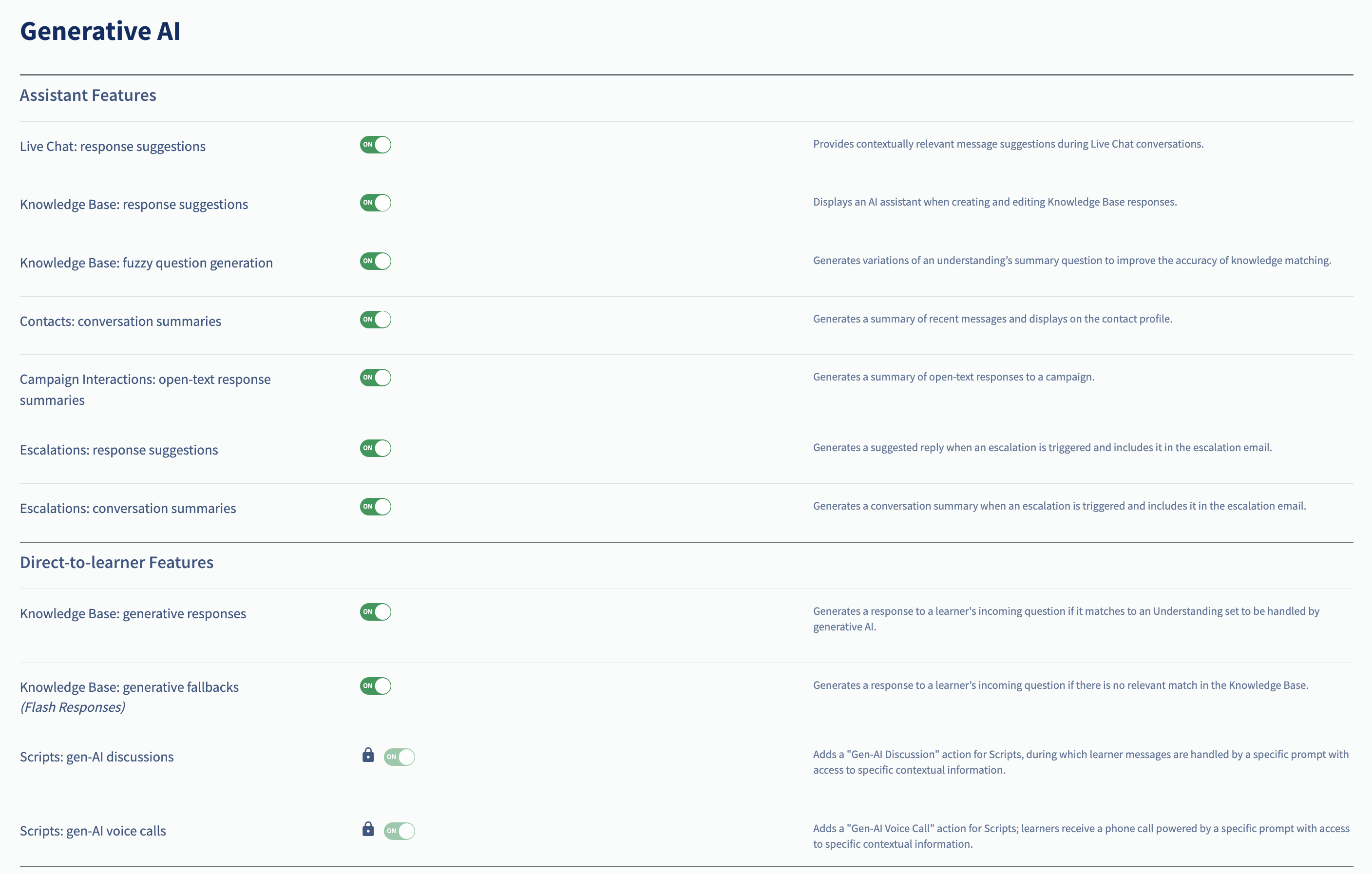Click lock icon beside gen-AI voice calls
Image resolution: width=1372 pixels, height=875 pixels.
tap(368, 829)
